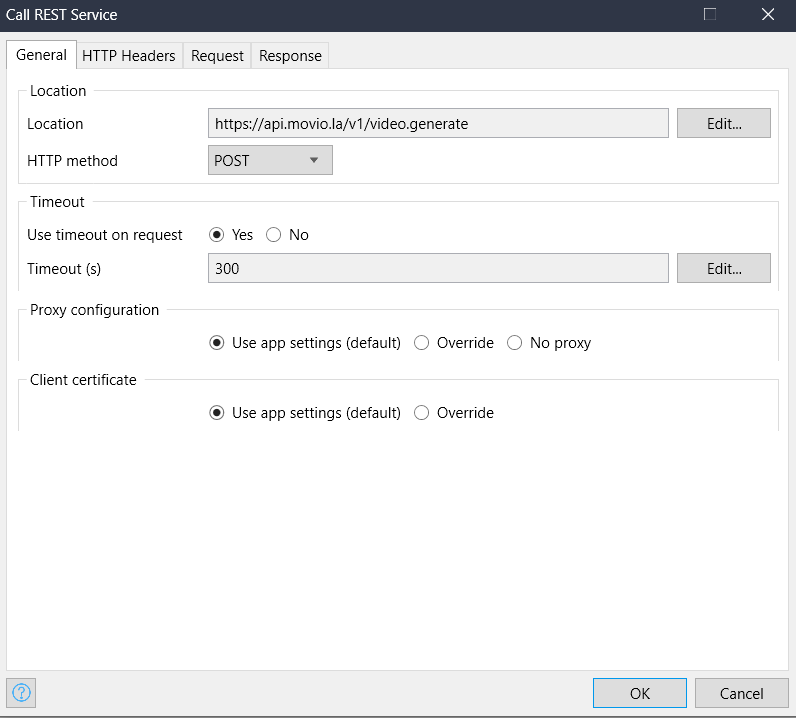Choose proxy 'Use app settings (default)' option

click(217, 343)
